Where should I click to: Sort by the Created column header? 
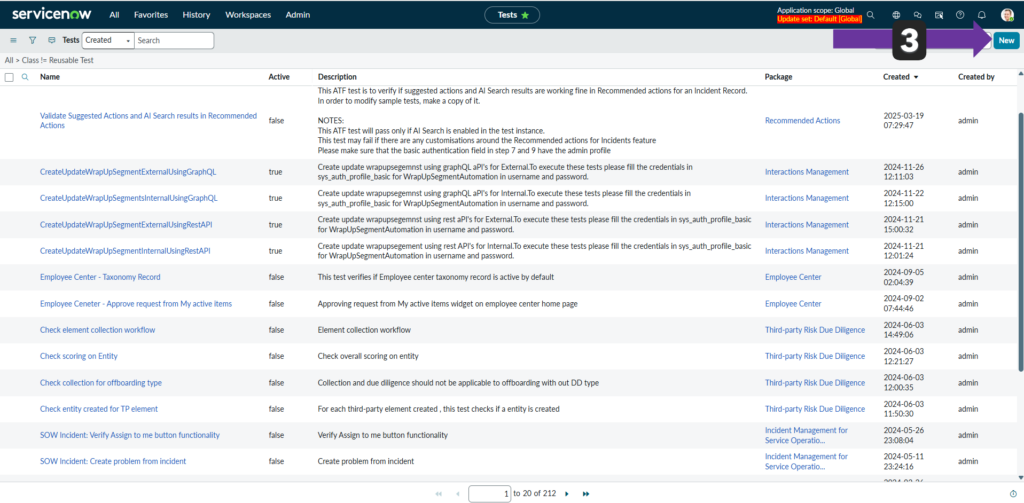[x=896, y=77]
